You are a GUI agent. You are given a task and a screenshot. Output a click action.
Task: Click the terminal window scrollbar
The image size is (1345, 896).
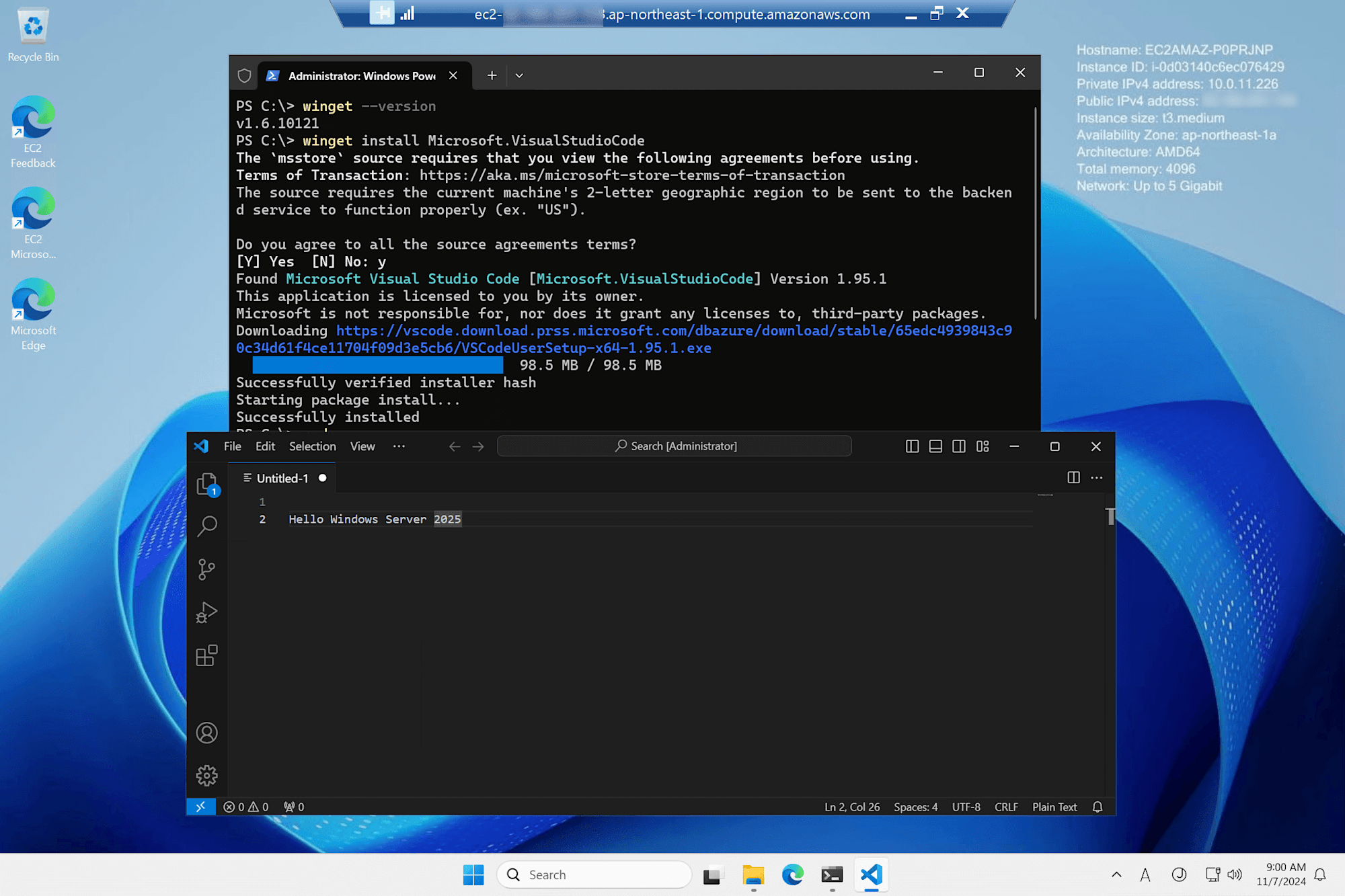pos(1036,212)
